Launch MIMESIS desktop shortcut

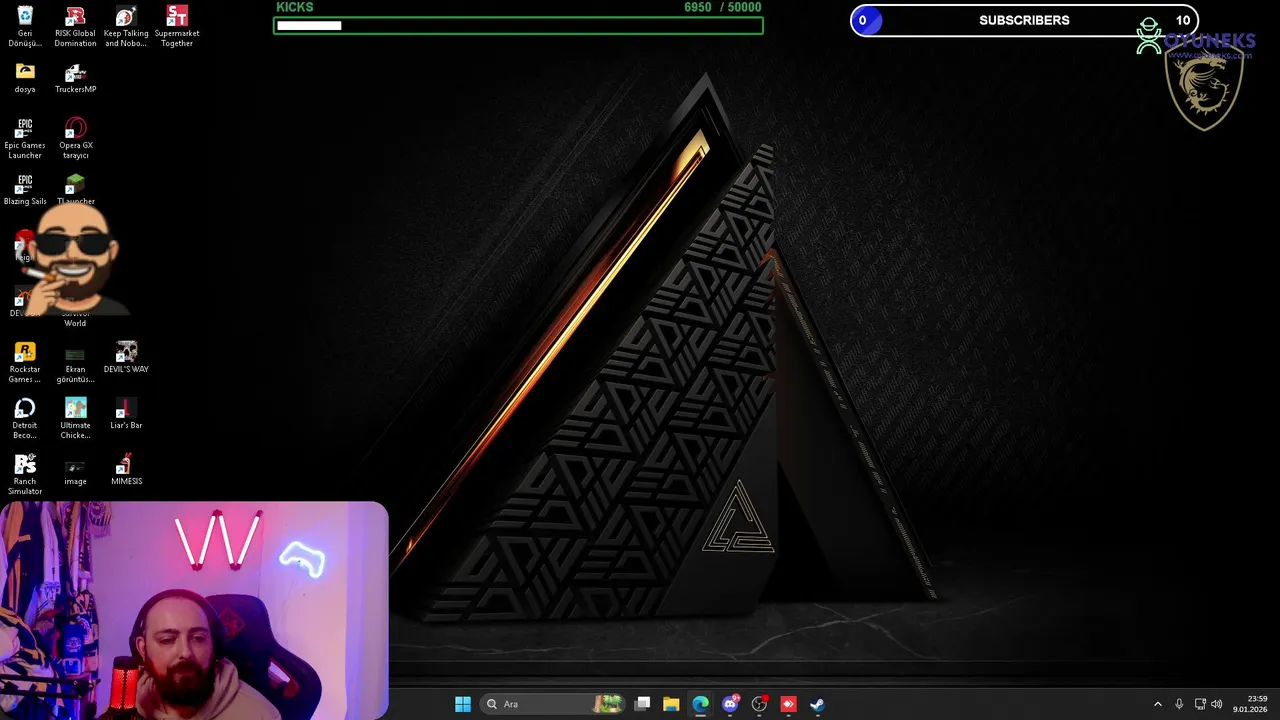coord(126,470)
